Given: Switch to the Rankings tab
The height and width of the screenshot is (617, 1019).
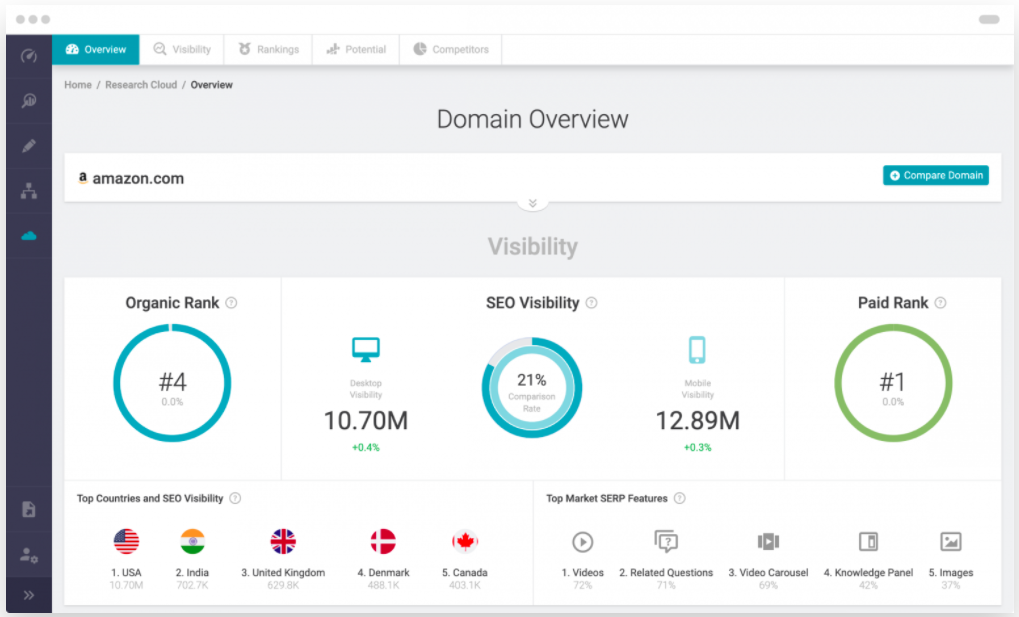Looking at the screenshot, I should [x=268, y=49].
